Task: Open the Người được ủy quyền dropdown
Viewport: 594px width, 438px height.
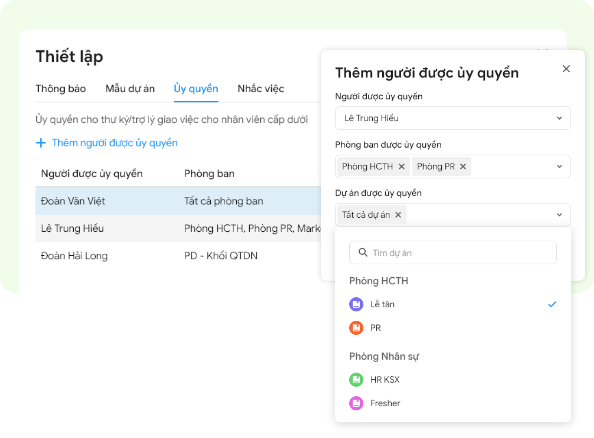Action: (453, 118)
